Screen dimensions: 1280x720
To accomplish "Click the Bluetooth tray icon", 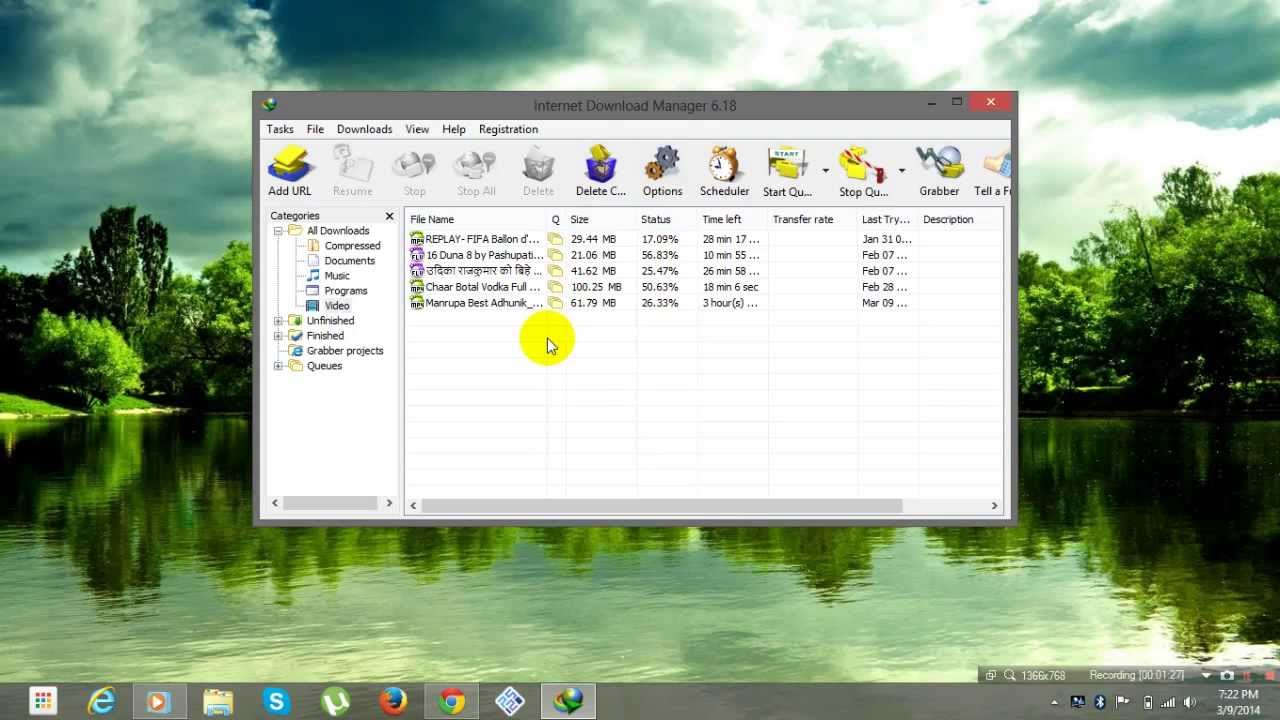I will tap(1099, 702).
